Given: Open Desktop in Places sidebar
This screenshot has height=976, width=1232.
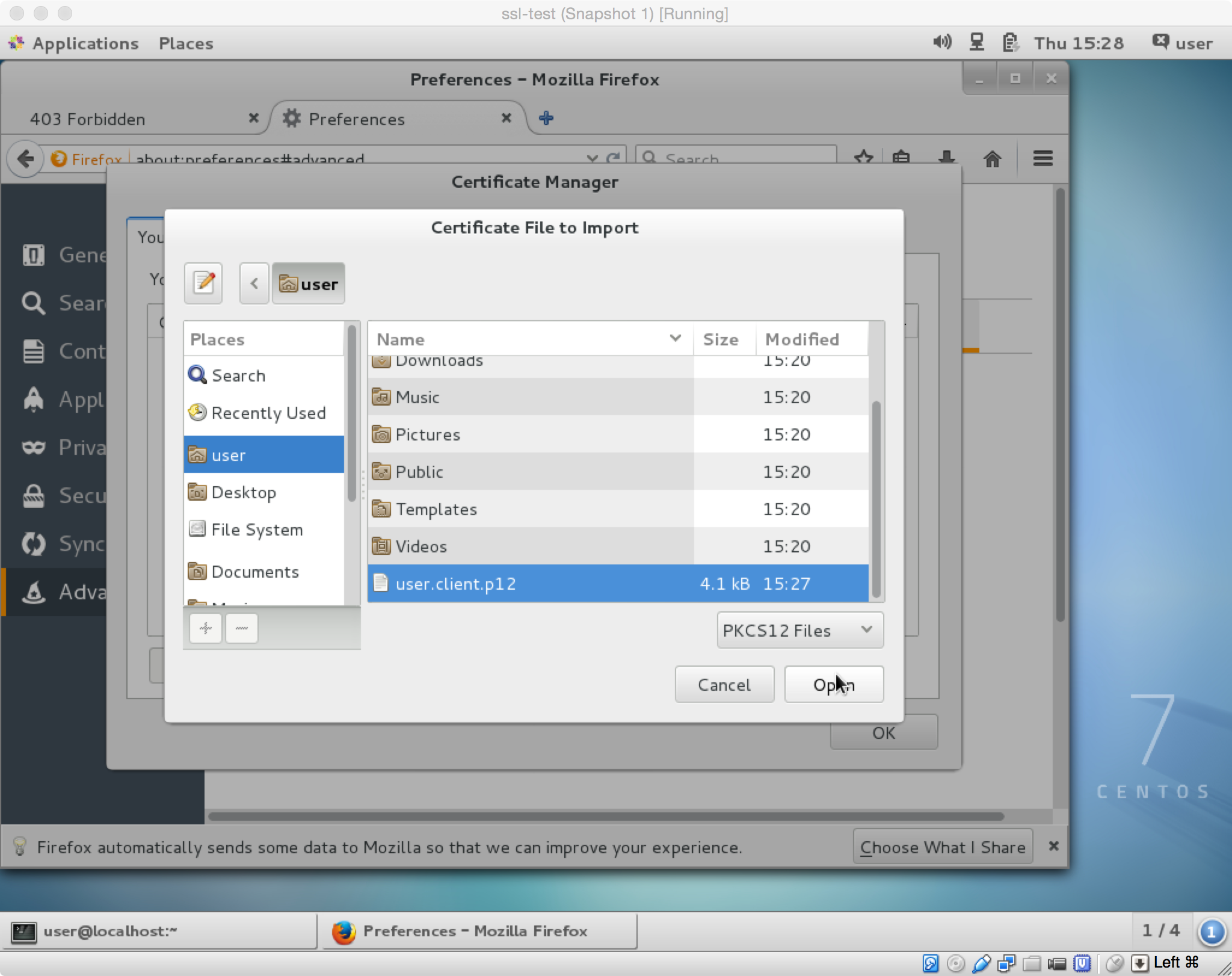Looking at the screenshot, I should coord(264,492).
